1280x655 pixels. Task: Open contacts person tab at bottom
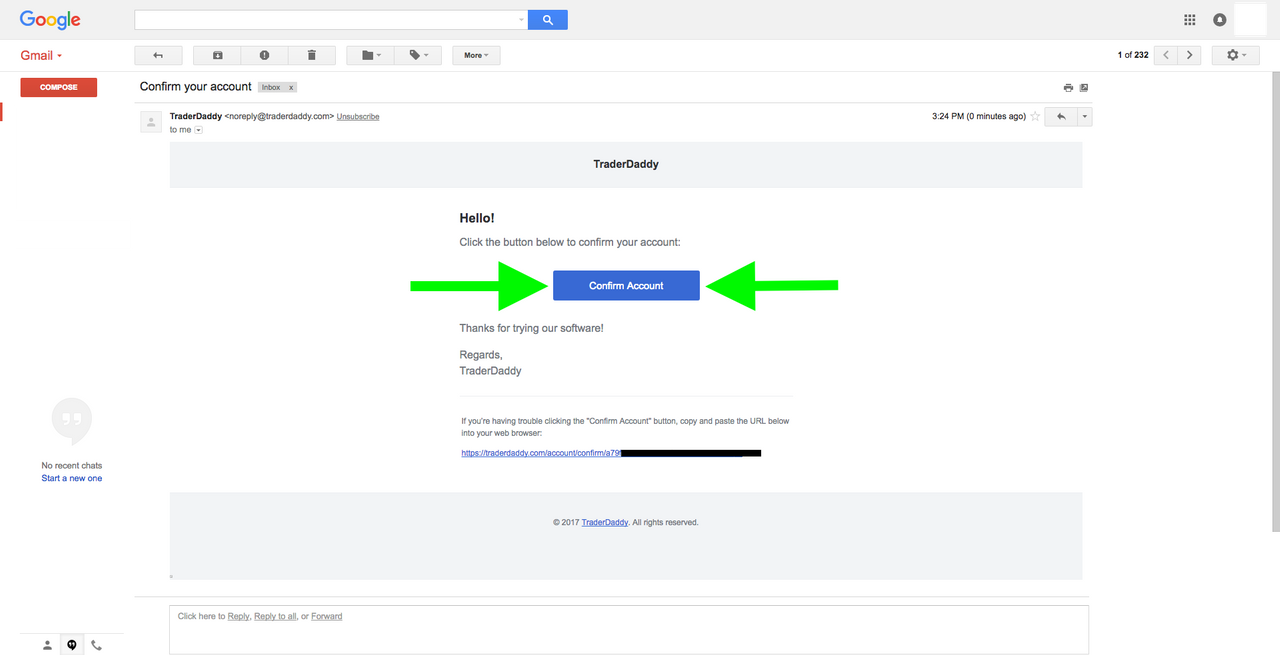[x=47, y=645]
